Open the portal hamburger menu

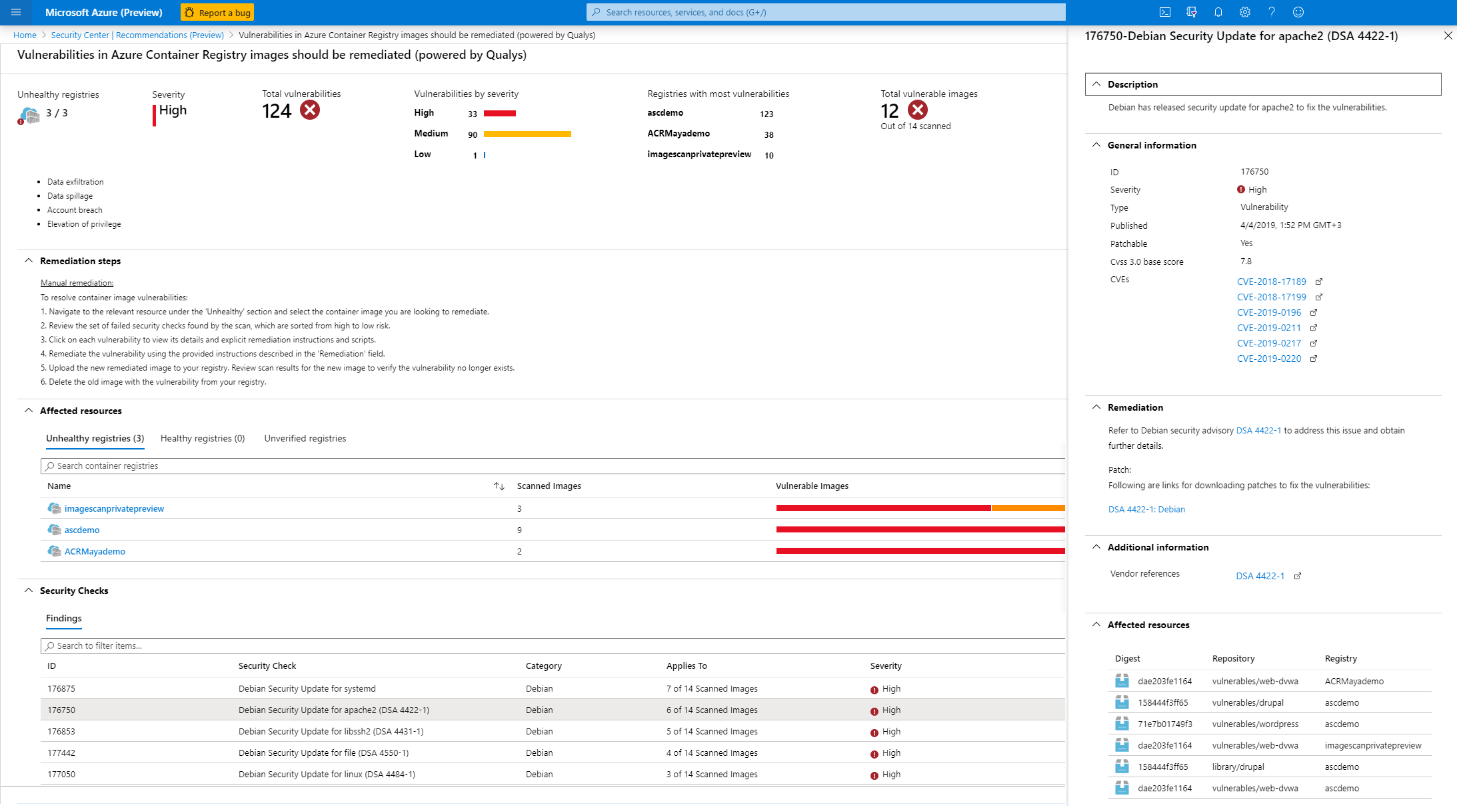click(x=15, y=12)
